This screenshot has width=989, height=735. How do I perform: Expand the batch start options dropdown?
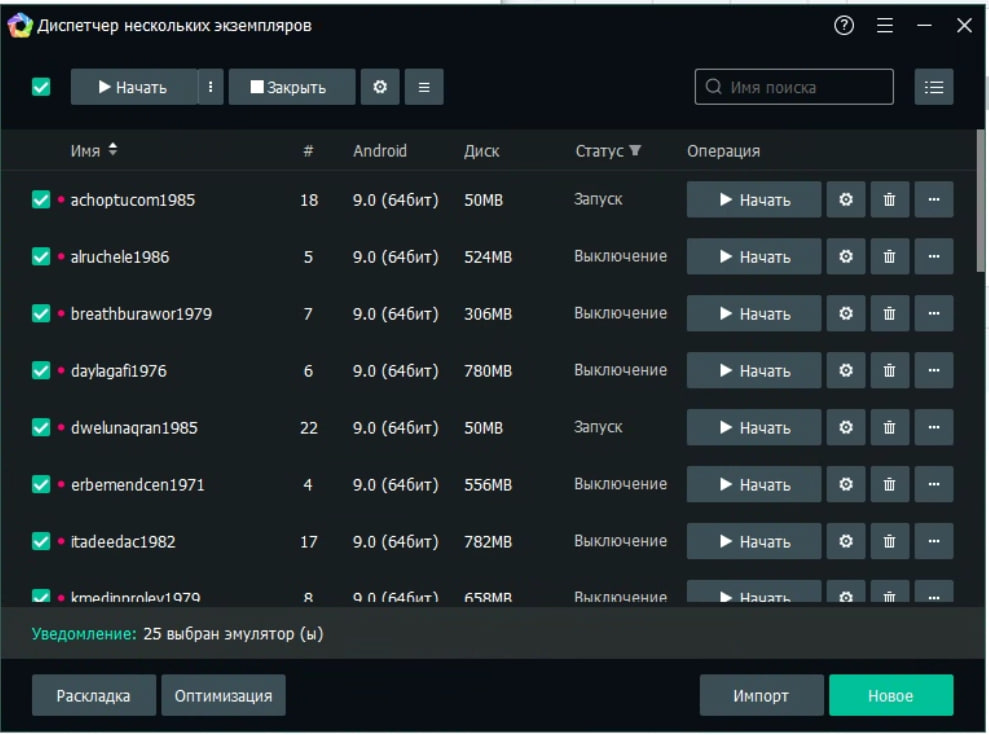(210, 87)
